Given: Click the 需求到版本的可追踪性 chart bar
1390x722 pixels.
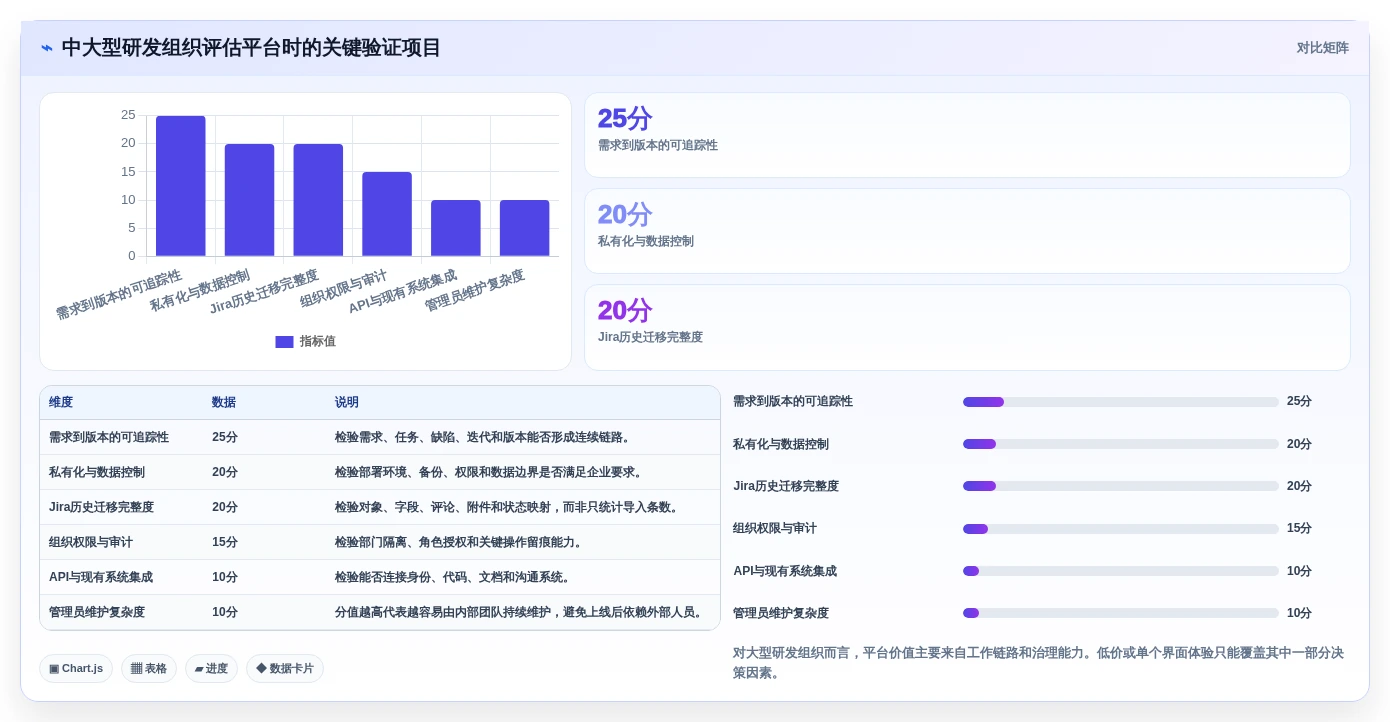Looking at the screenshot, I should [181, 186].
